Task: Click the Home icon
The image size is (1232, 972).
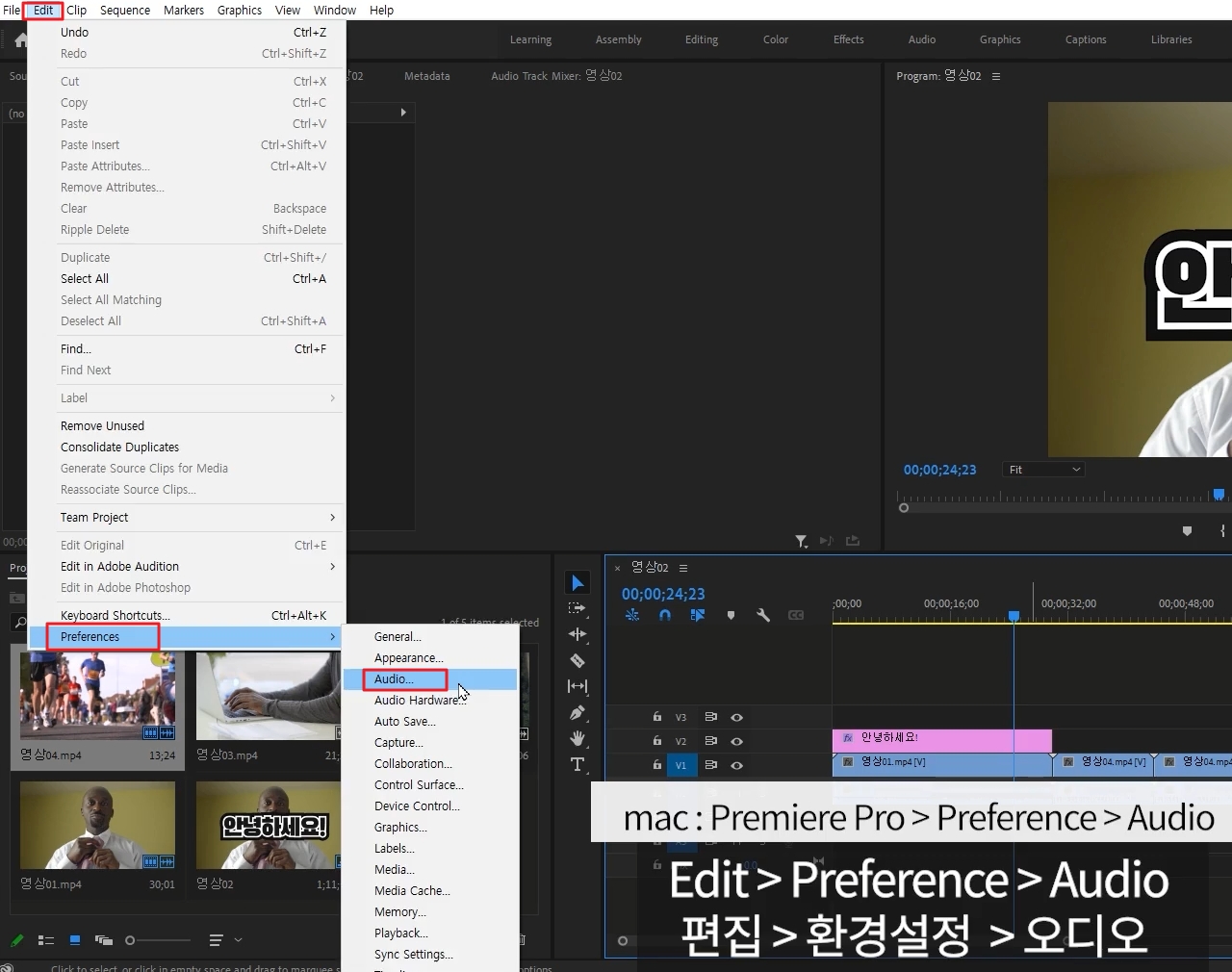Action: pos(21,40)
